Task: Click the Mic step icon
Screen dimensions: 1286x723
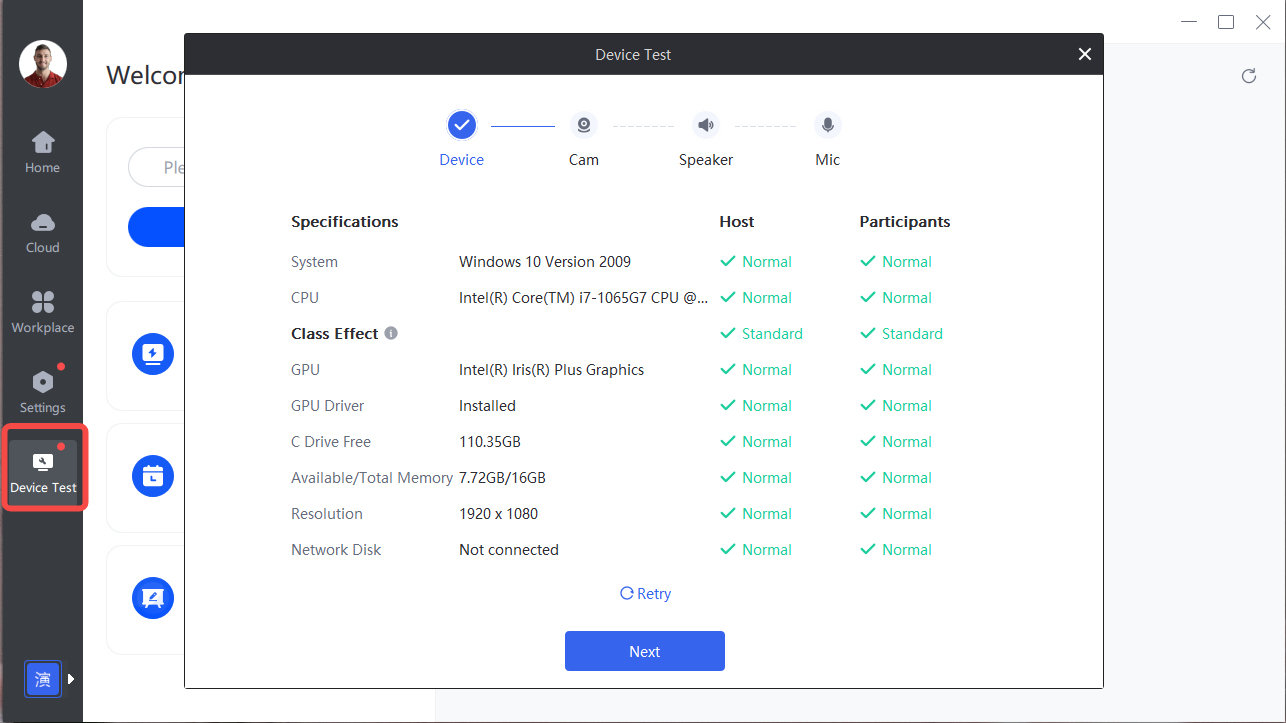Action: click(827, 126)
